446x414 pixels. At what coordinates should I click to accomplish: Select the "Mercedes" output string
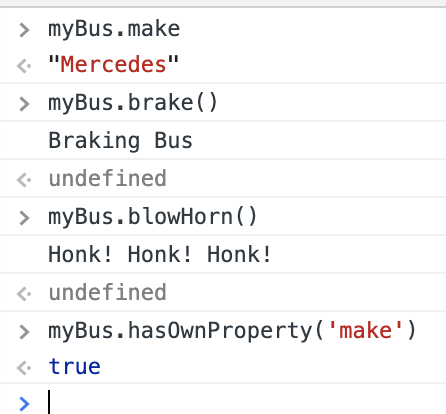tap(113, 64)
